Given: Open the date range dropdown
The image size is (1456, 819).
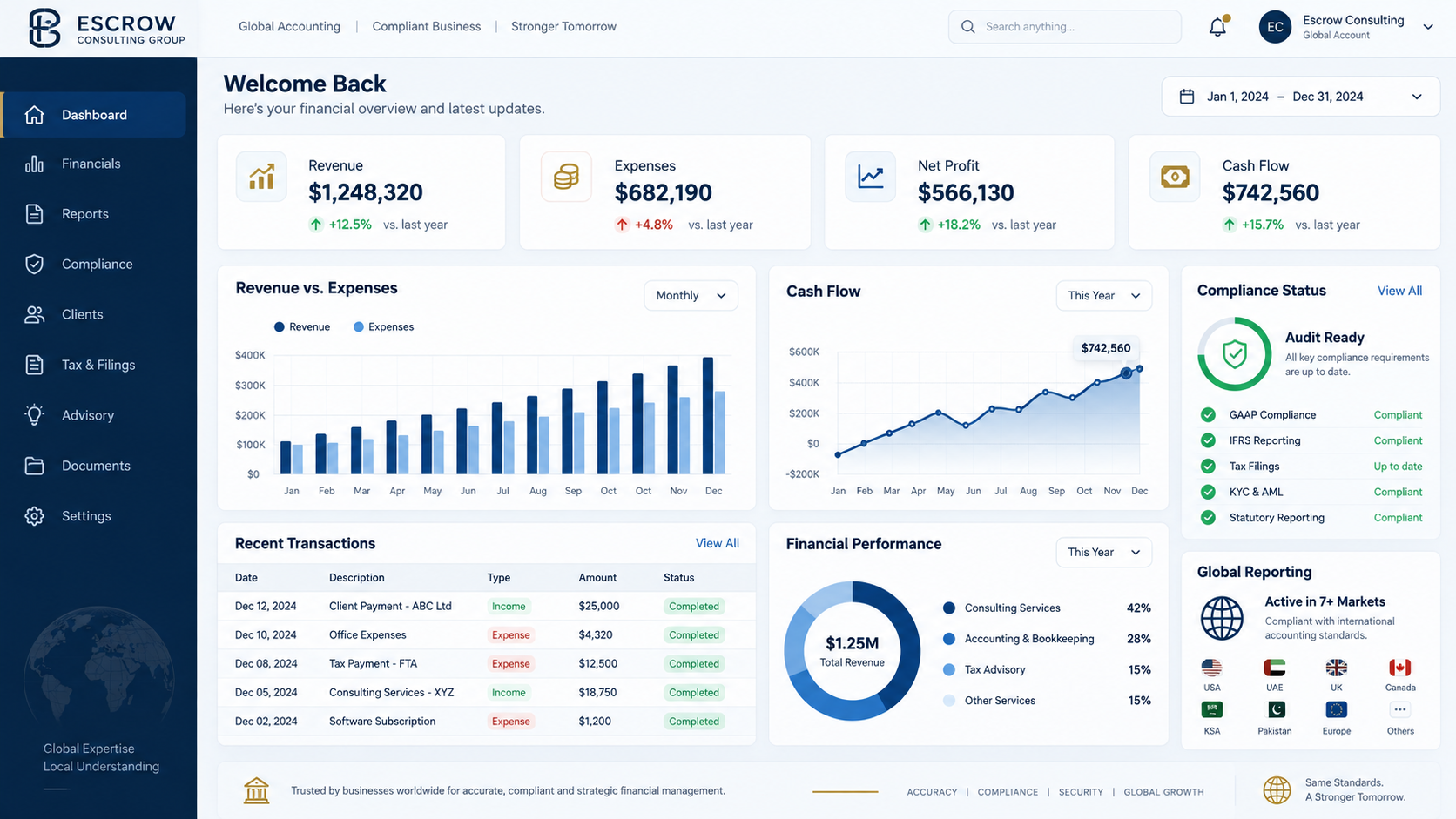Looking at the screenshot, I should tap(1301, 97).
